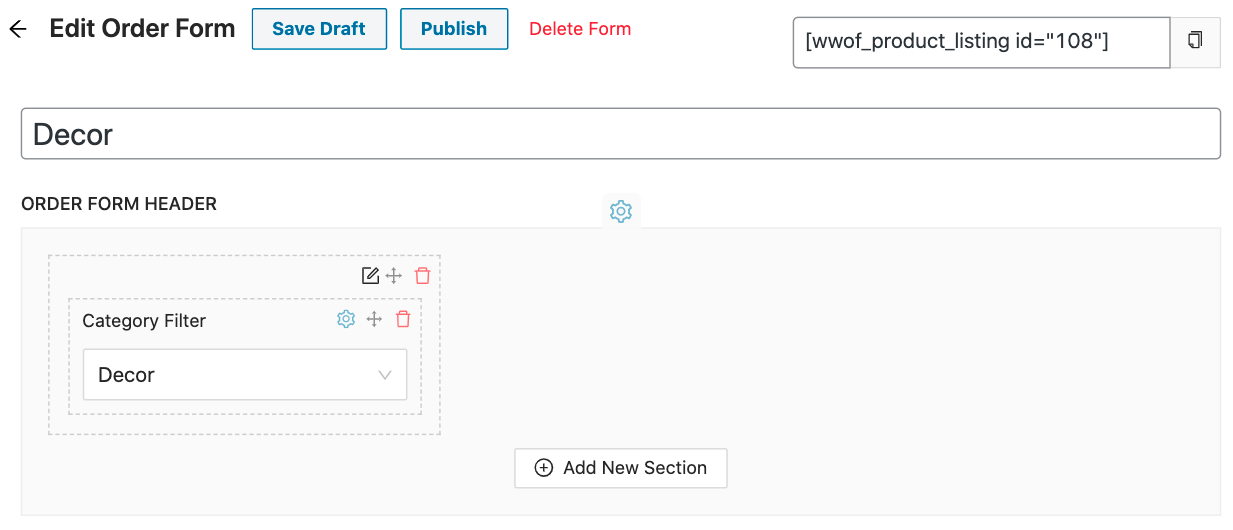The image size is (1233, 530).
Task: Select the wwof_product_listing shortcode field
Action: 981,42
